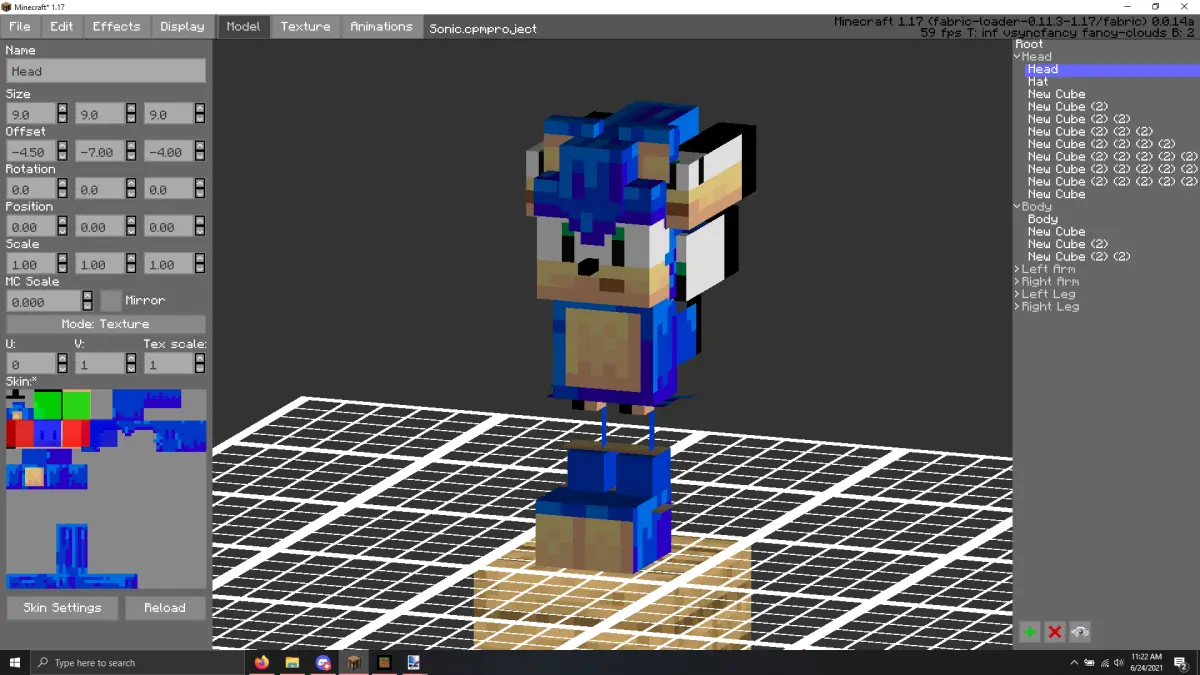Screen dimensions: 1200x675
Task: Open the notification center icon
Action: click(x=1182, y=662)
